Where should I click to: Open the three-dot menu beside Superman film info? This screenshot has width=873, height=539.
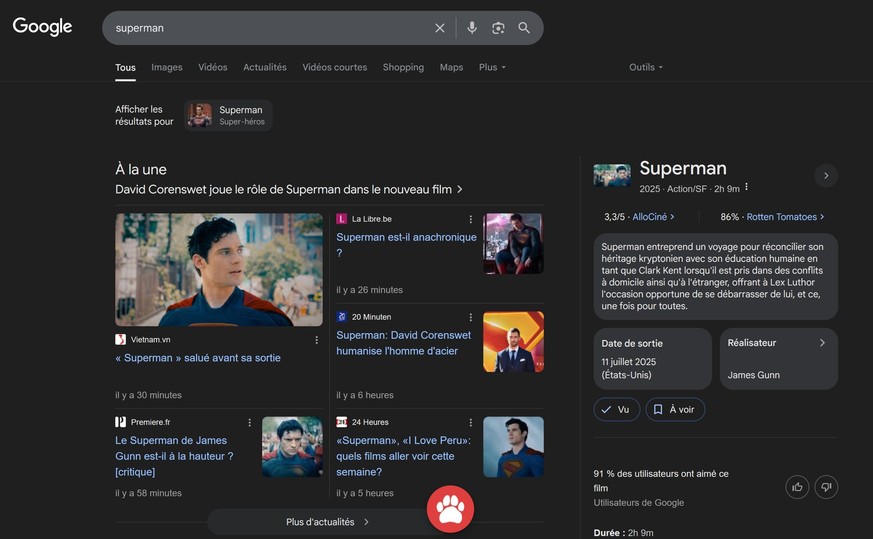click(746, 187)
